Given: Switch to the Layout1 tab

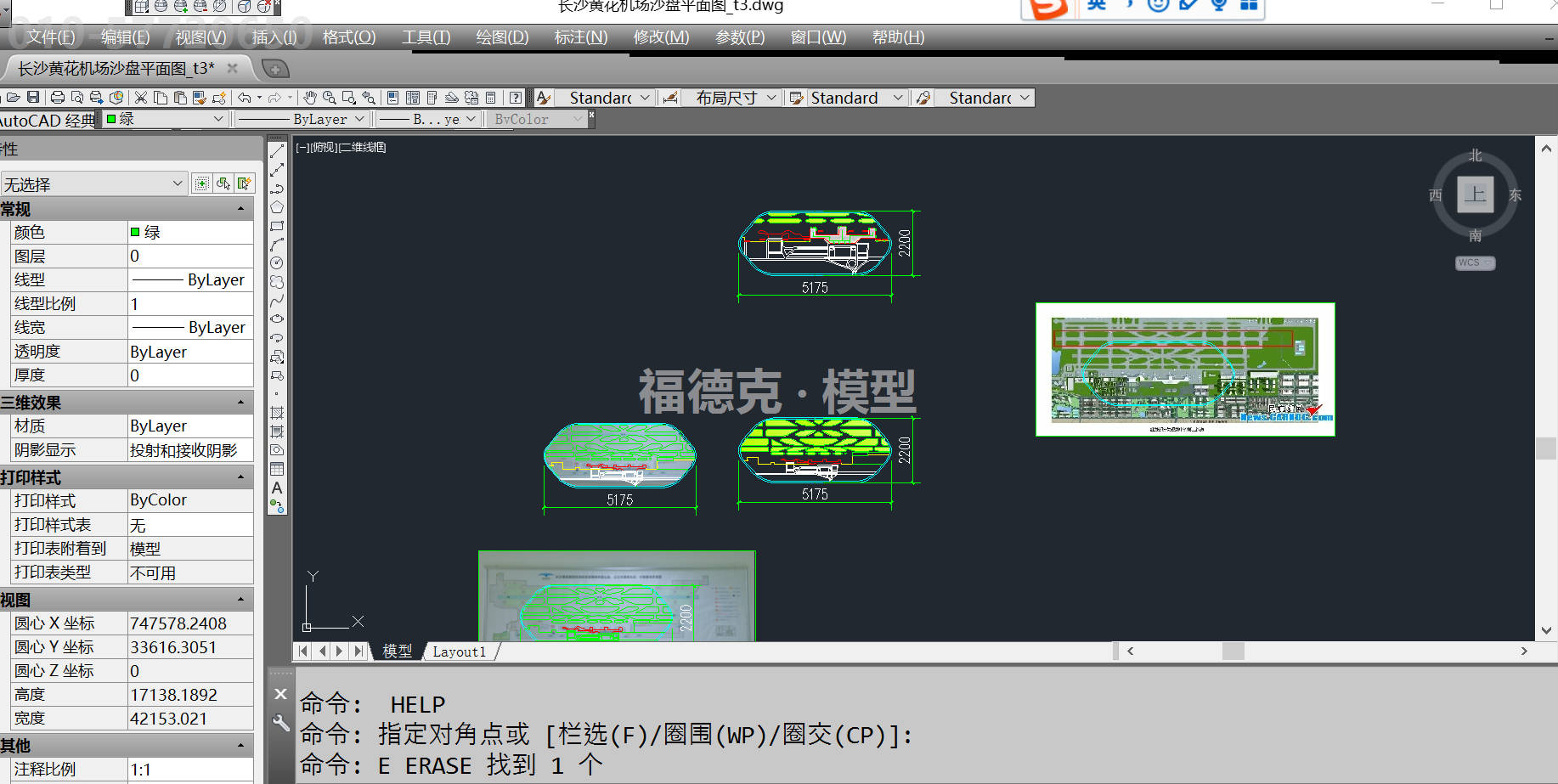Looking at the screenshot, I should click(x=460, y=651).
